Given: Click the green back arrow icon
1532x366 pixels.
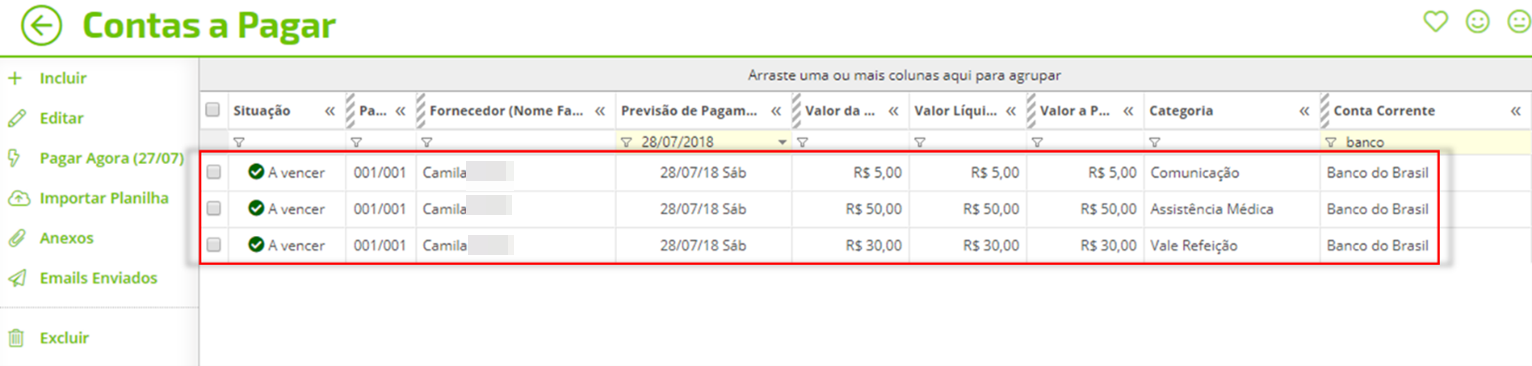Looking at the screenshot, I should coord(41,26).
